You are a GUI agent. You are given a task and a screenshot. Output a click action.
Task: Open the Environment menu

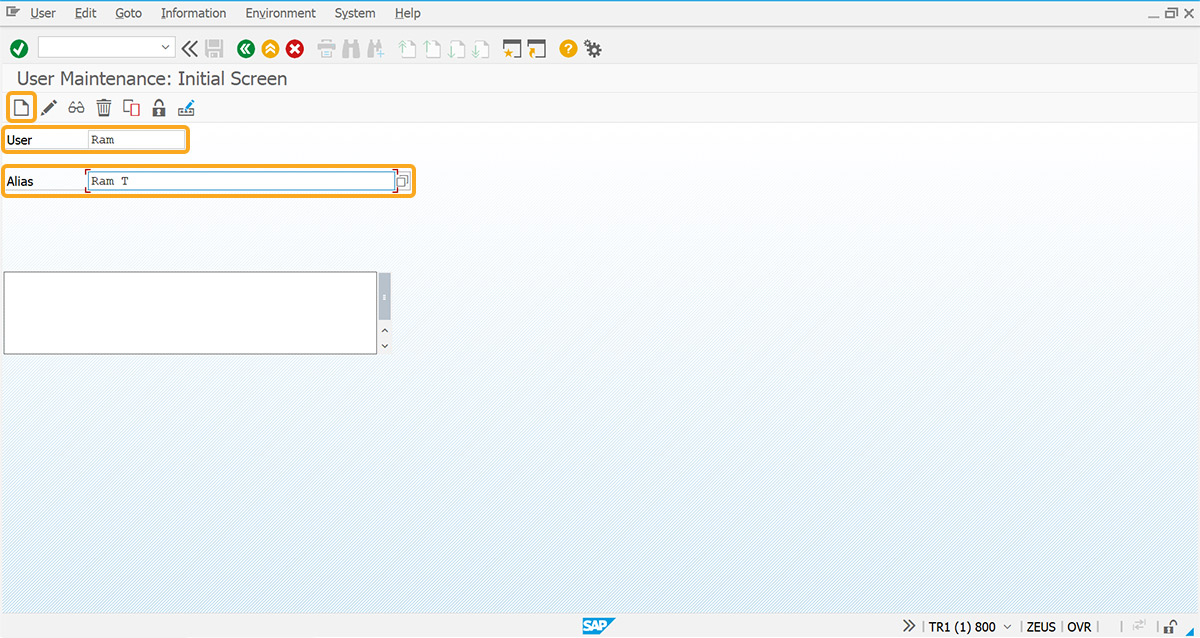[x=280, y=13]
